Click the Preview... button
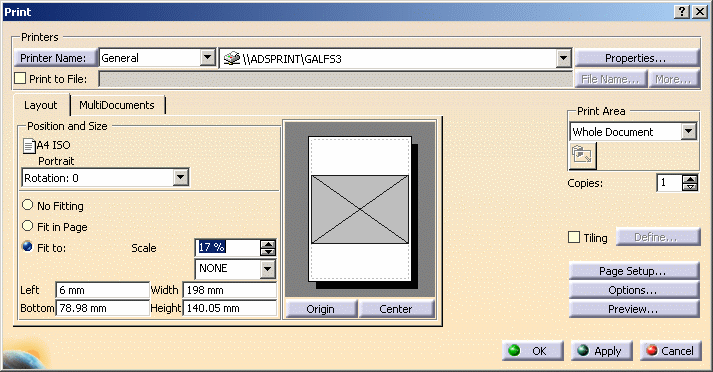Viewport: 713px width, 372px height. [x=633, y=309]
